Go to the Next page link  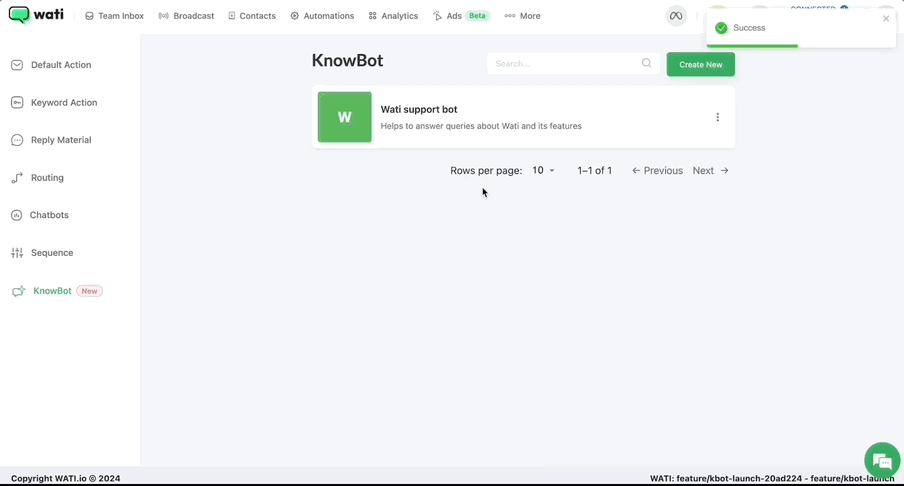[x=710, y=171]
